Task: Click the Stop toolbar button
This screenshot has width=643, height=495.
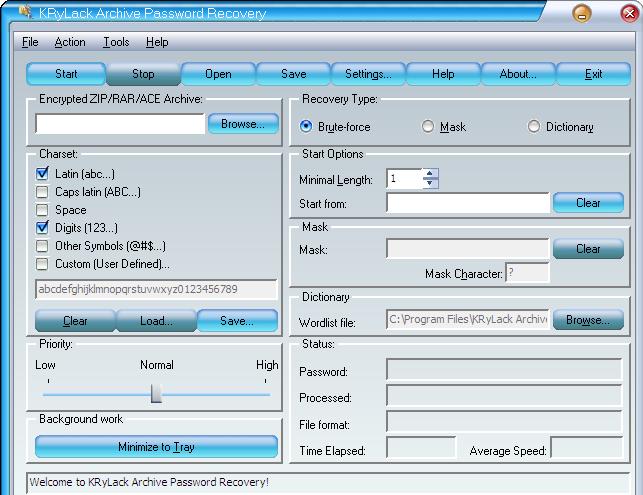Action: (x=143, y=74)
